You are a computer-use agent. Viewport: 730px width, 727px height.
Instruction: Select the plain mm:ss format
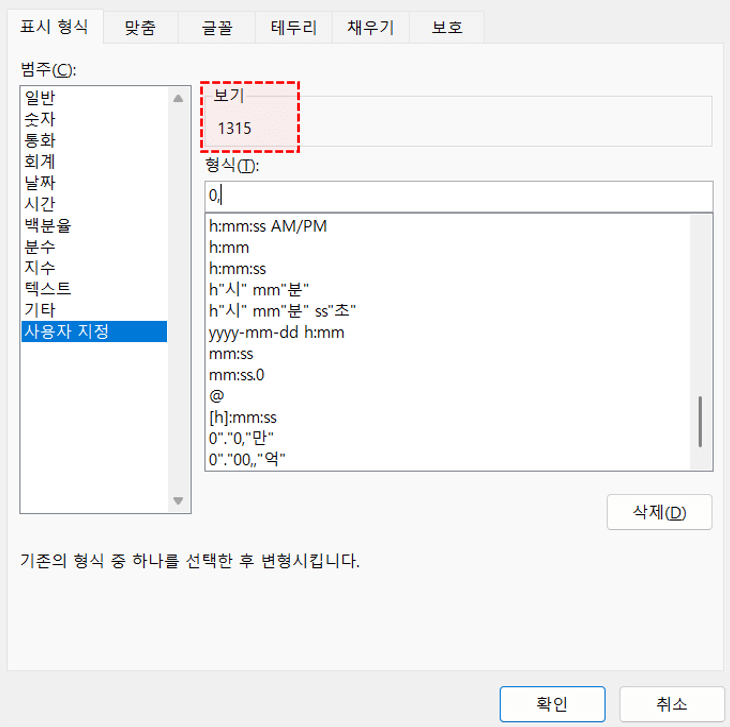pos(449,354)
